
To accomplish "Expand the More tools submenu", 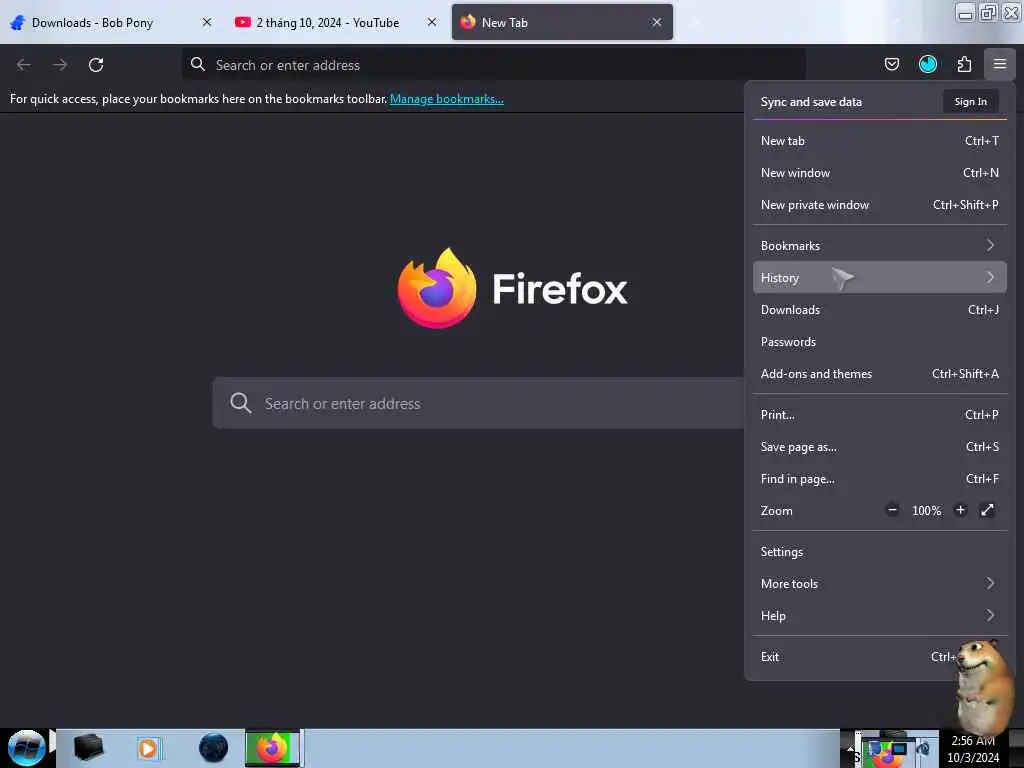I will tap(879, 584).
